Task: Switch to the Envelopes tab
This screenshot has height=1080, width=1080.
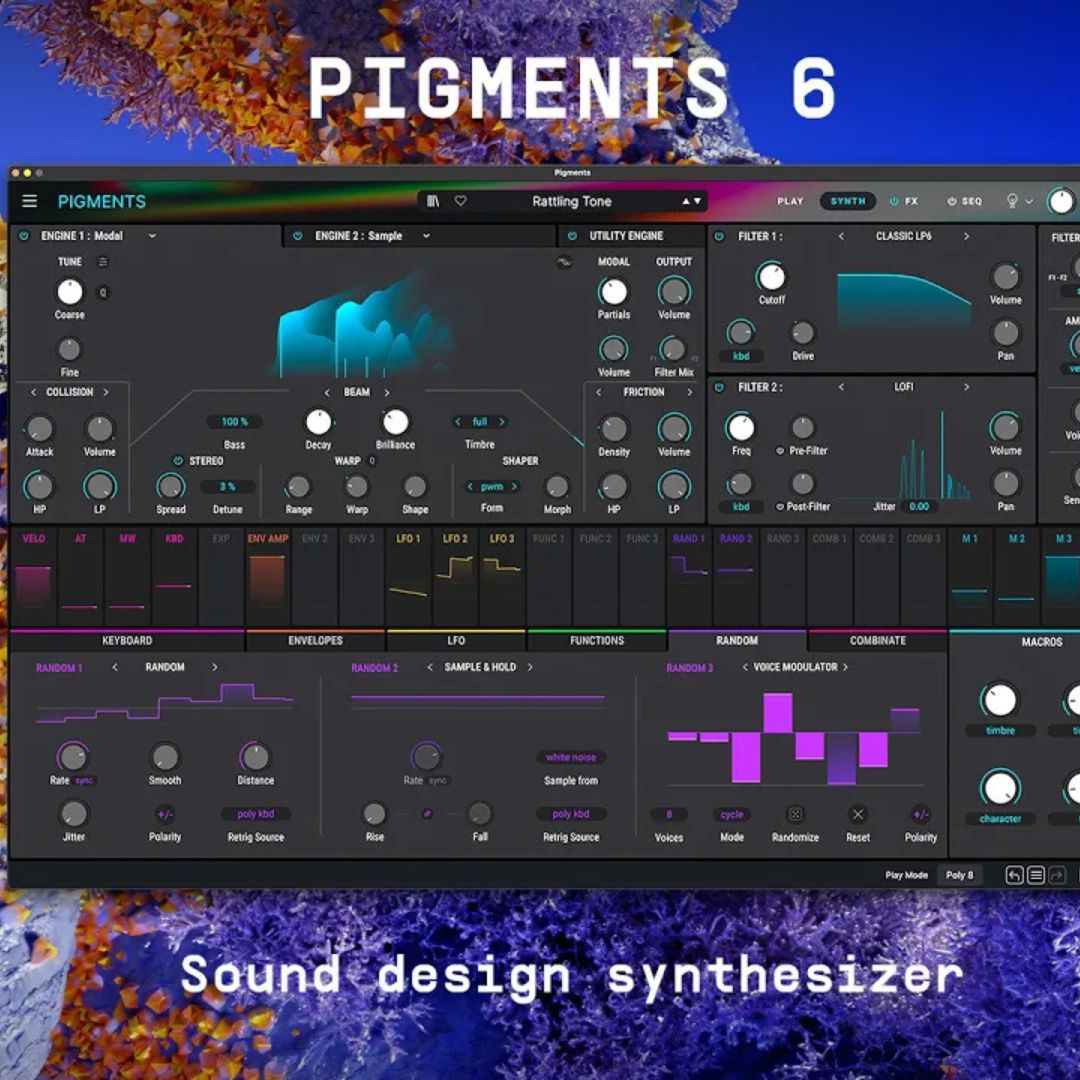Action: tap(315, 641)
